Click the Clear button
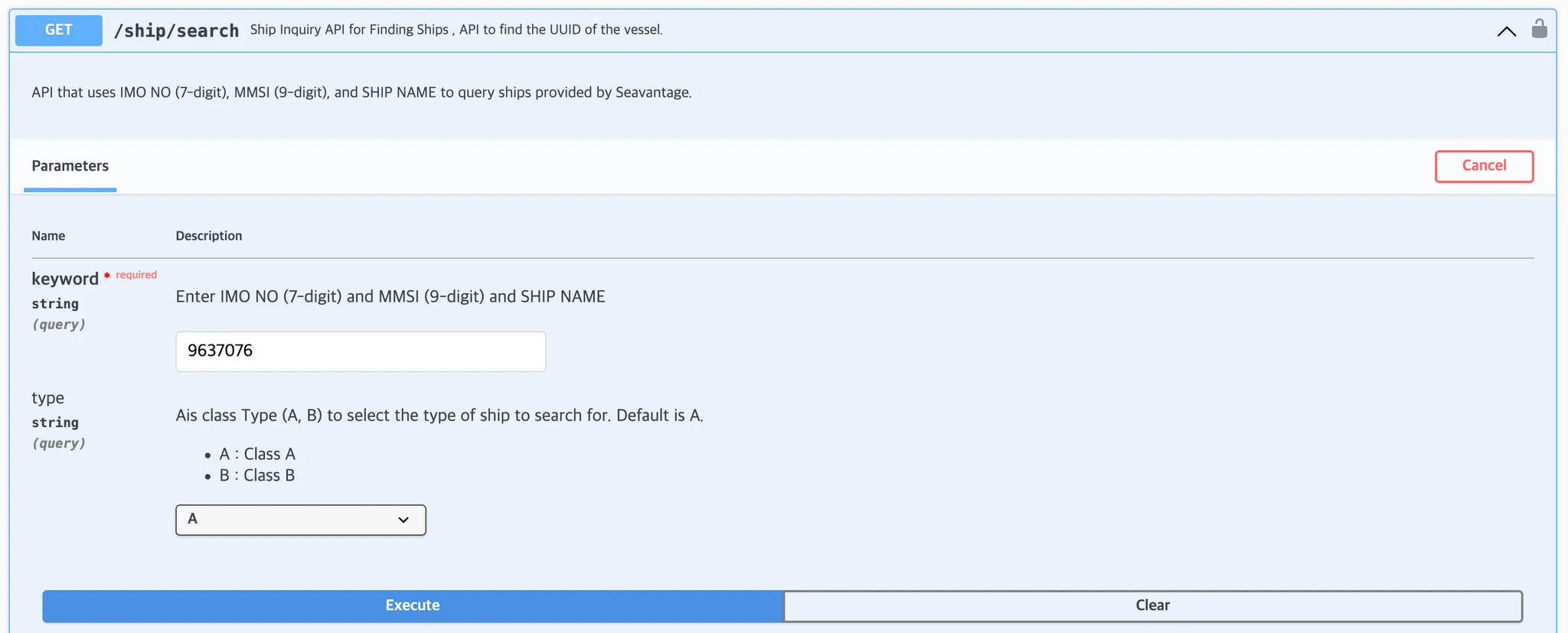 [x=1152, y=605]
